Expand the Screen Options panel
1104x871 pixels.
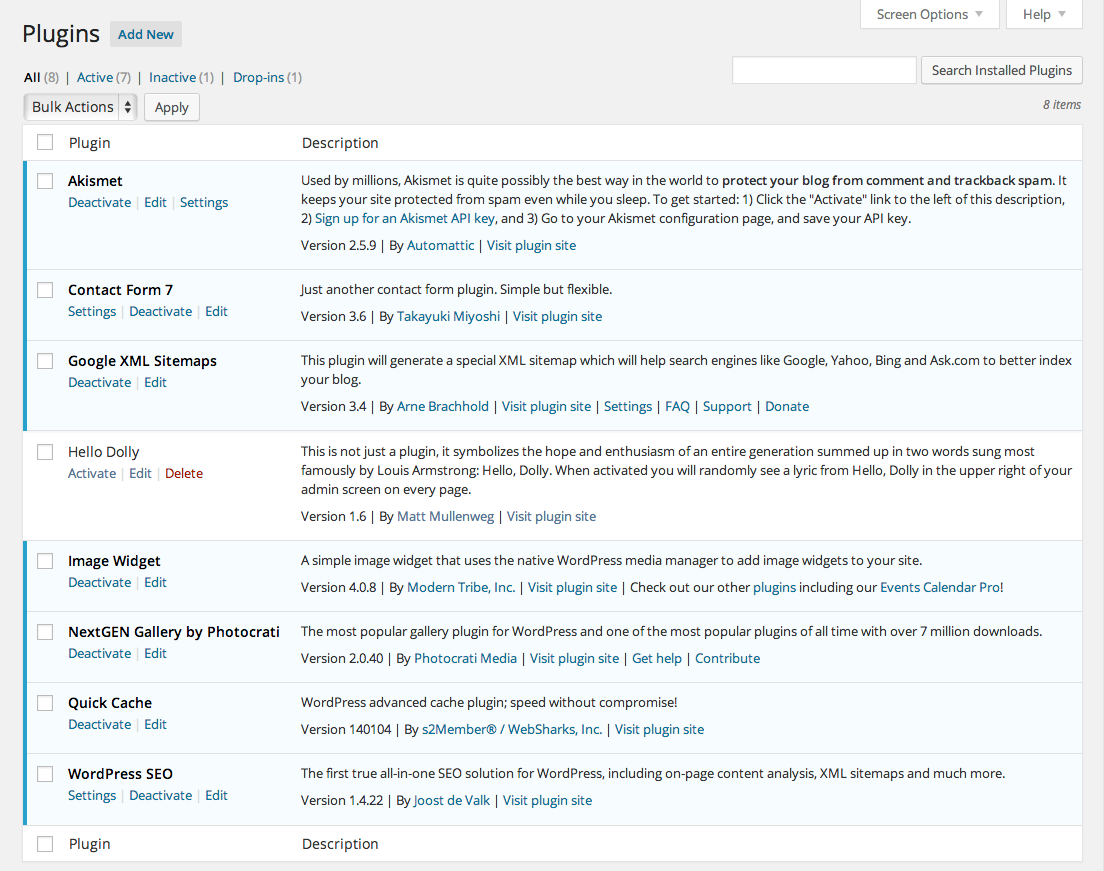coord(922,14)
